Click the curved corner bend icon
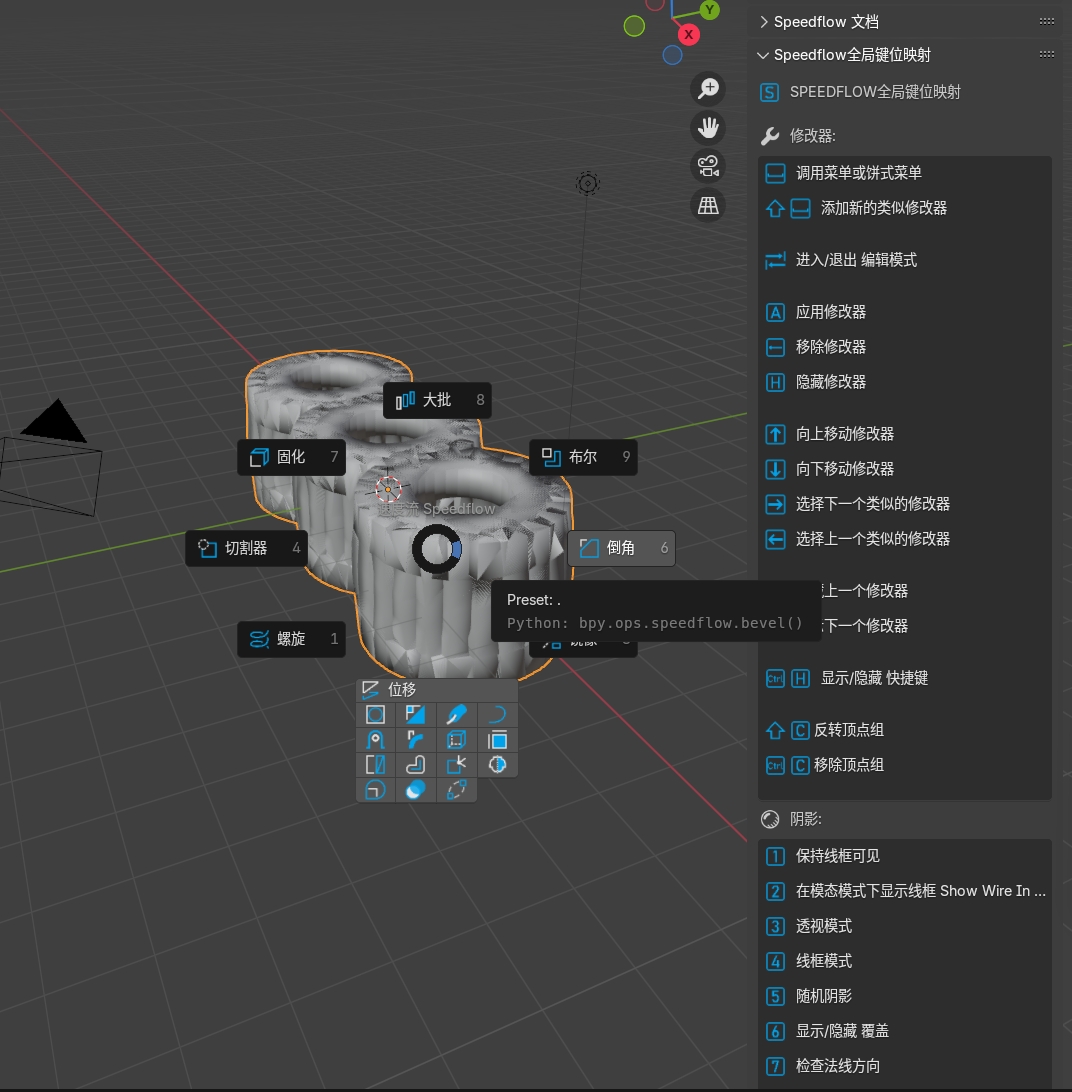Viewport: 1072px width, 1092px height. (x=416, y=740)
